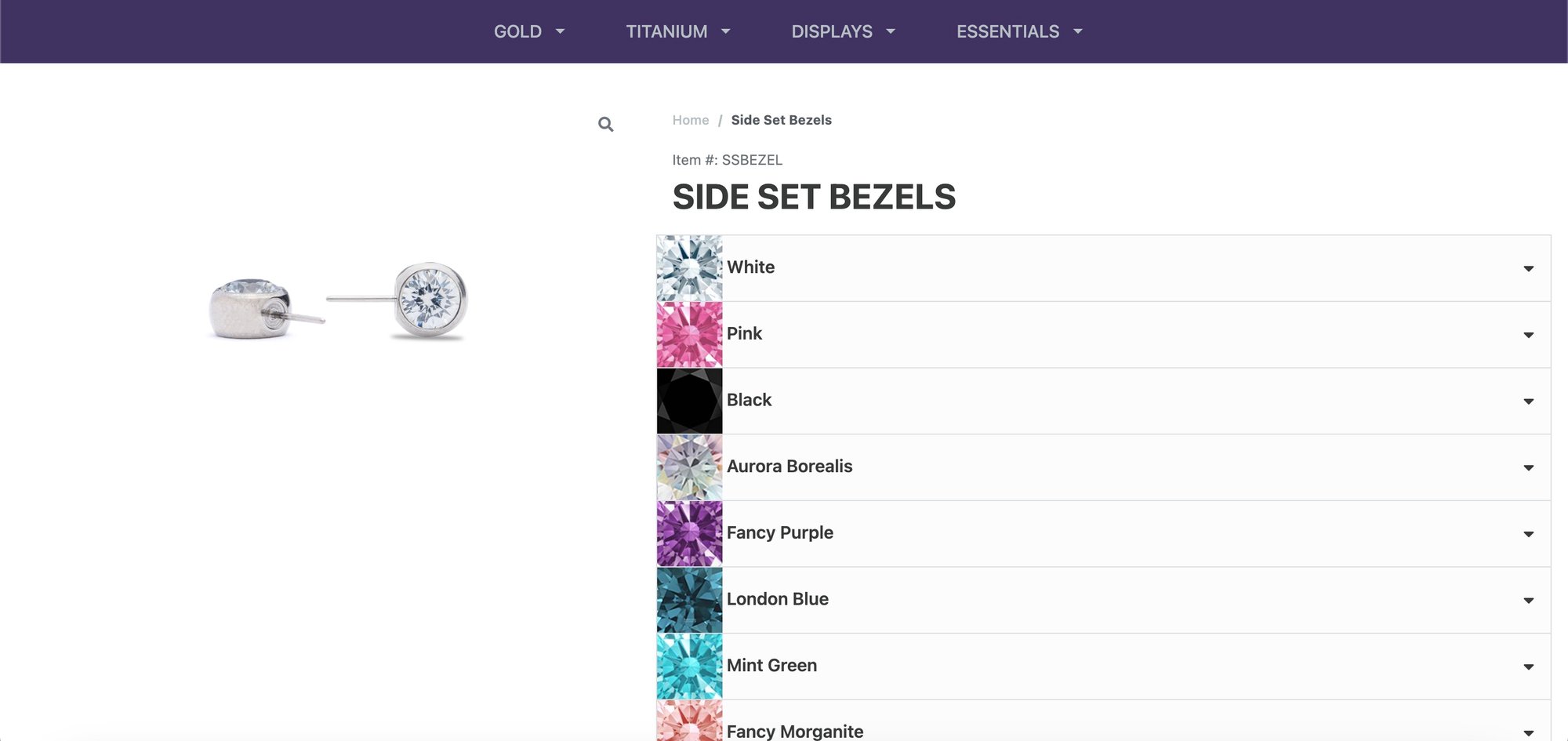Click the Black gemstone swatch image

[x=689, y=401]
